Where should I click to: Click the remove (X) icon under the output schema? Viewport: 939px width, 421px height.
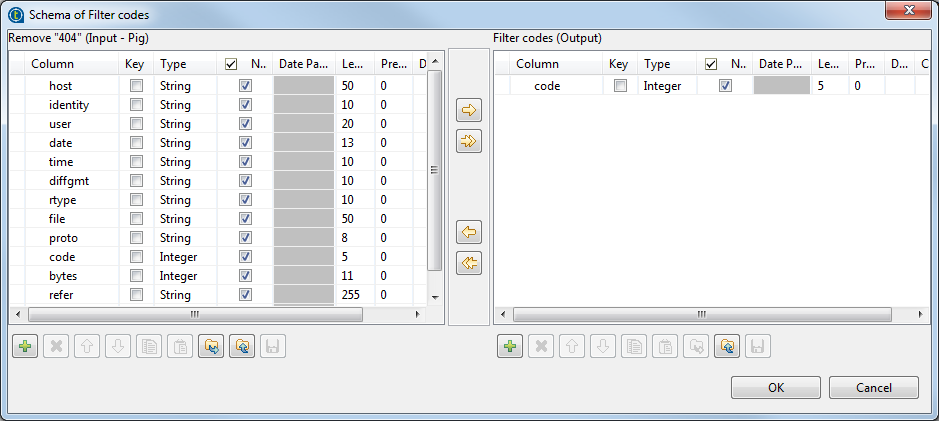(x=541, y=346)
